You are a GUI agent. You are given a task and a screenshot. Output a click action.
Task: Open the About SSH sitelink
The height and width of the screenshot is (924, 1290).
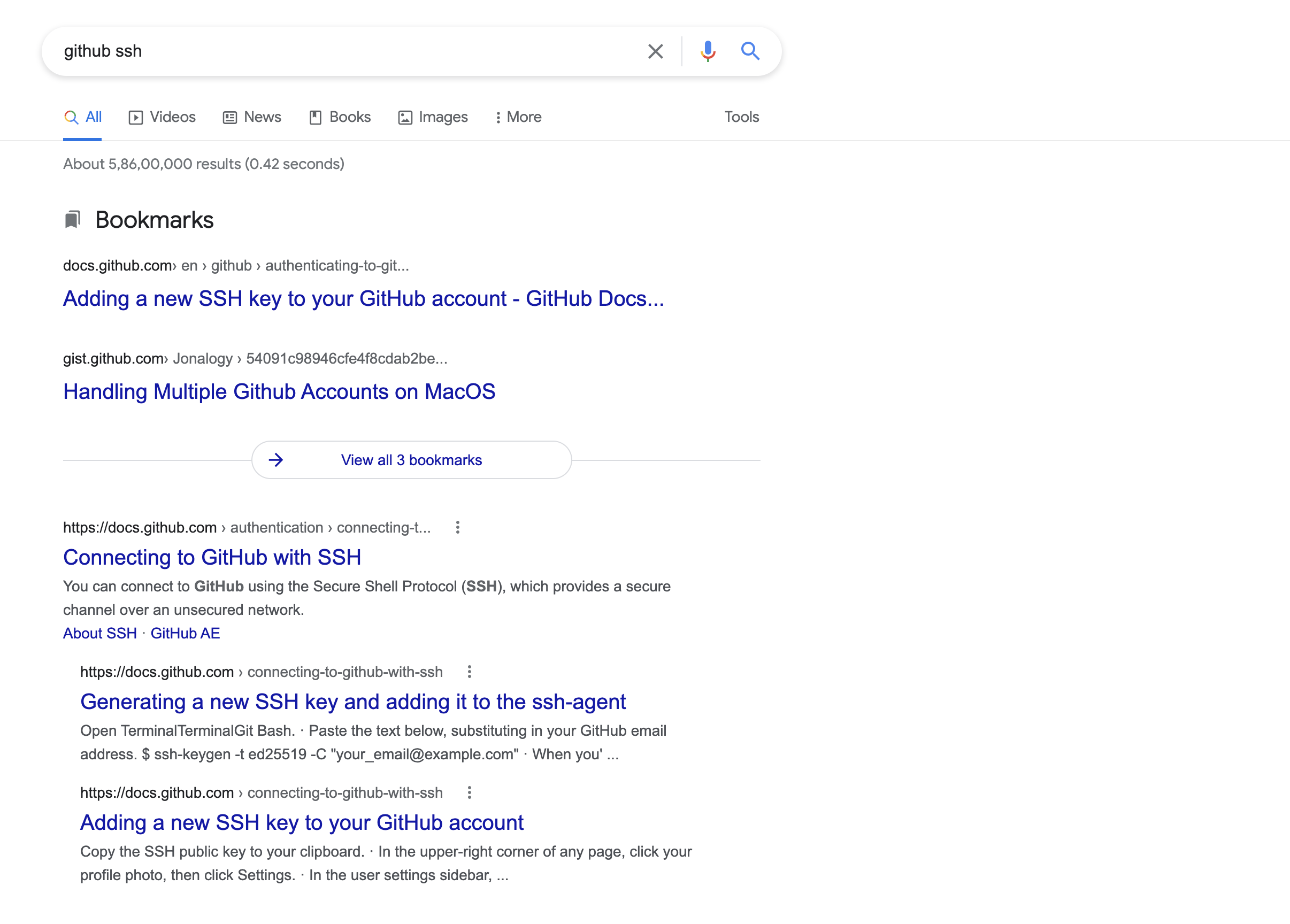click(100, 633)
